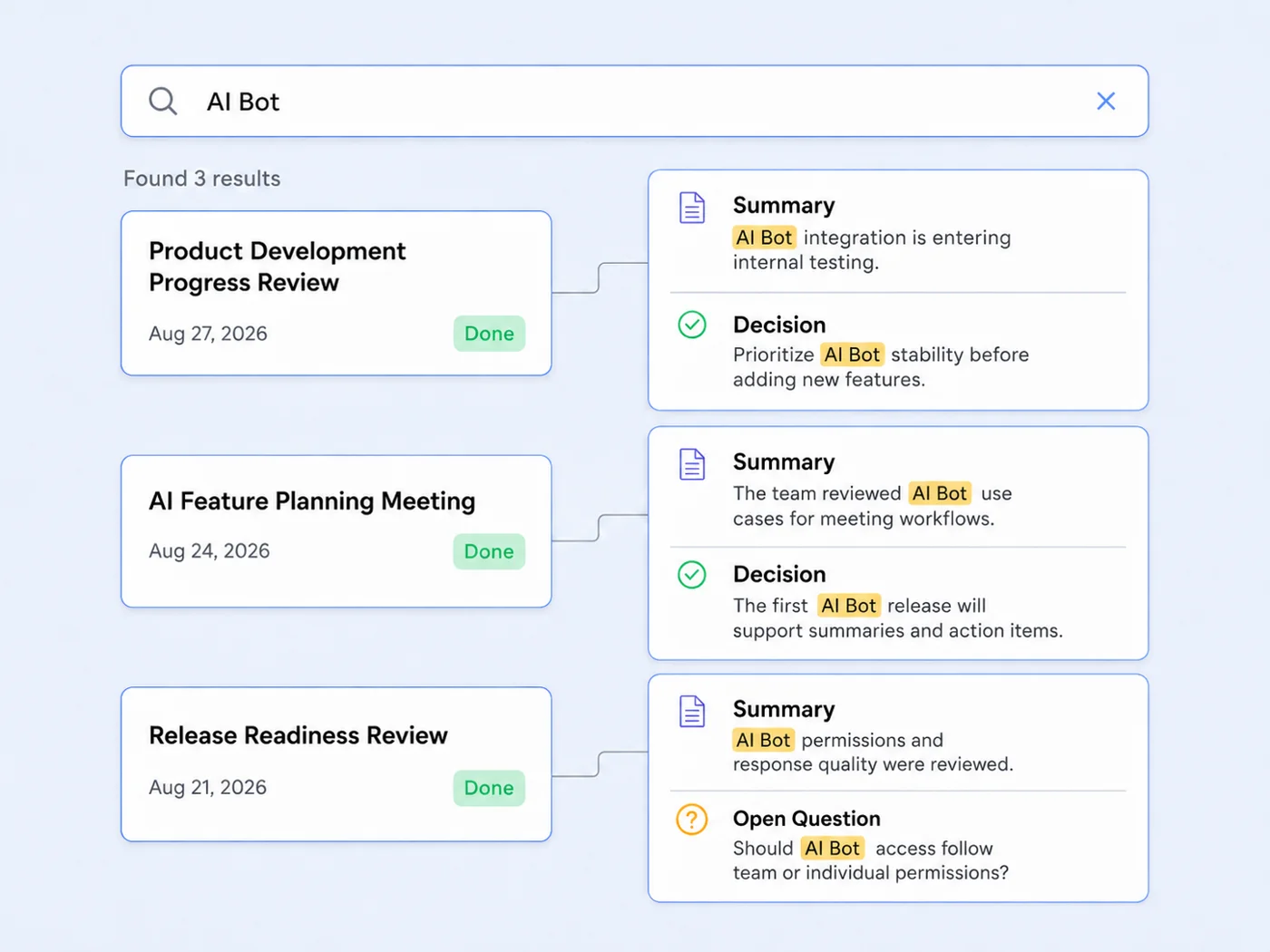Open the AI Feature Planning Meeting result

pyautogui.click(x=337, y=531)
